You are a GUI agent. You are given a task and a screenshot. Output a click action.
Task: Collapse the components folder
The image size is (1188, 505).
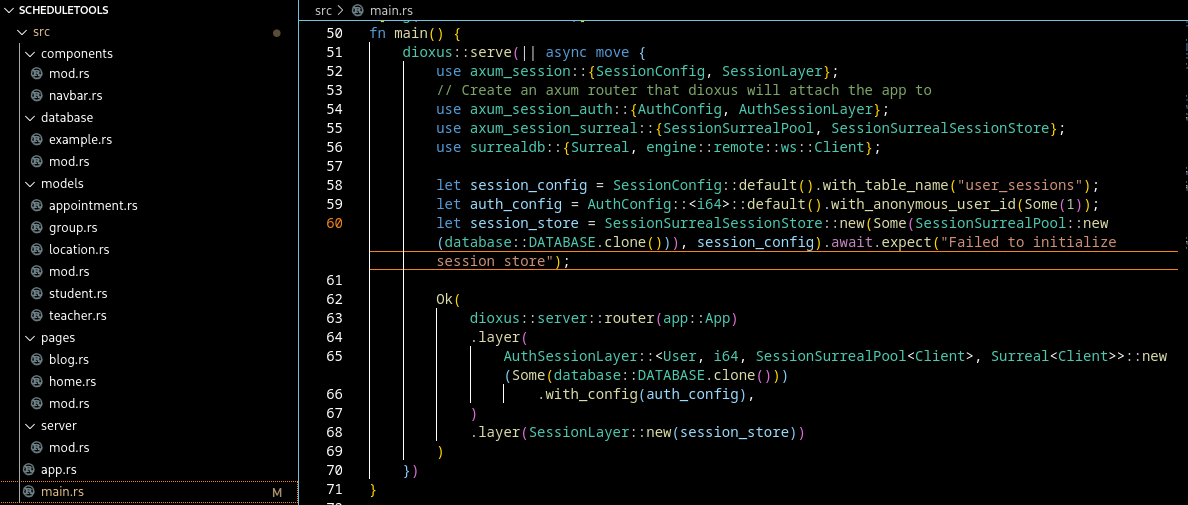tap(30, 54)
